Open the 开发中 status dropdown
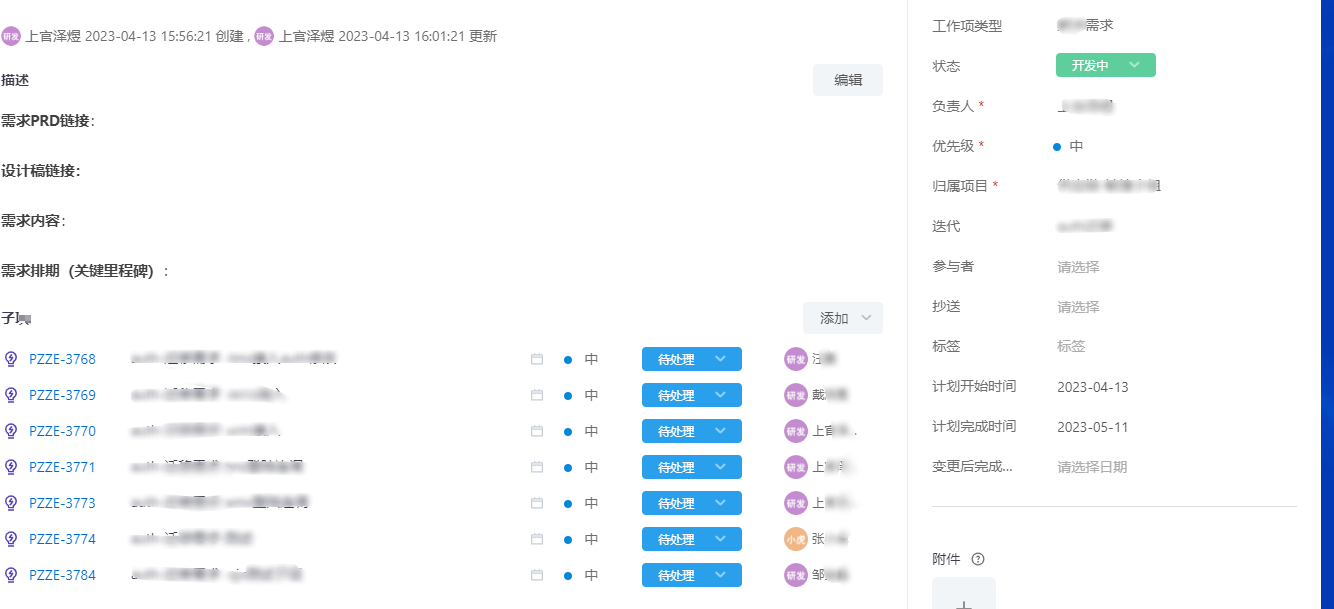The height and width of the screenshot is (609, 1334). click(1105, 66)
